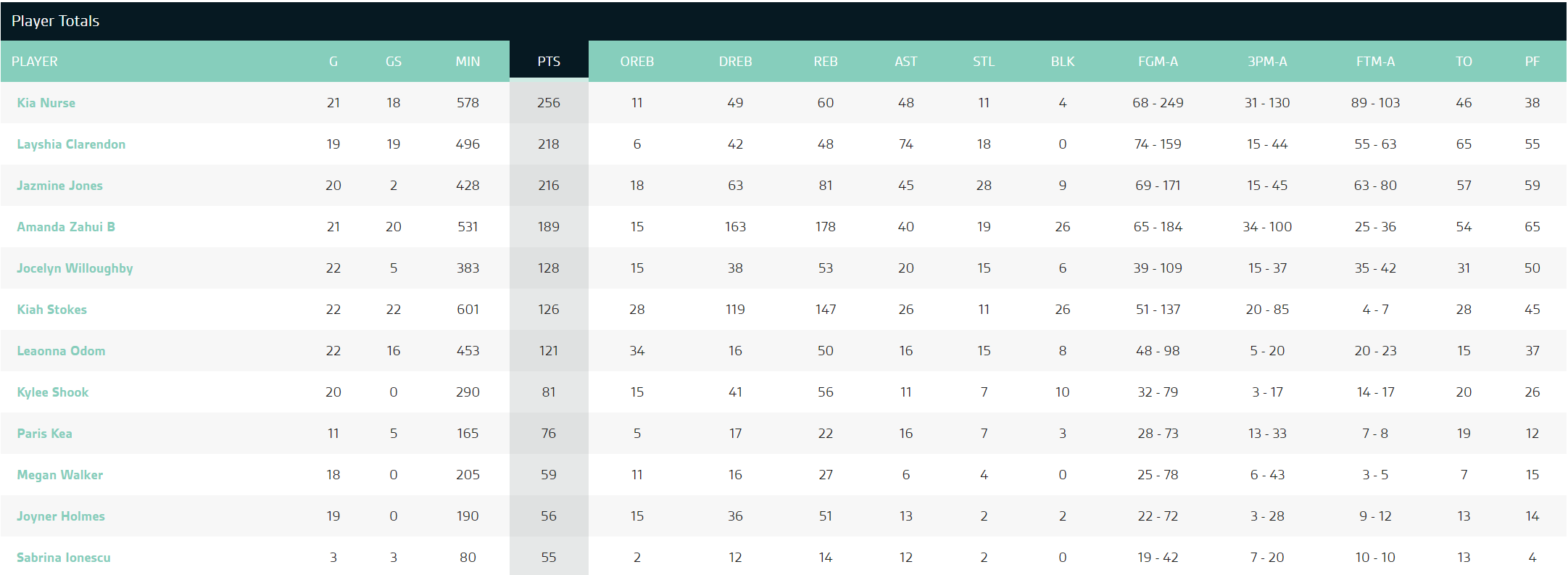This screenshot has height=575, width=1568.
Task: Open Jazmine Jones player page
Action: [59, 186]
